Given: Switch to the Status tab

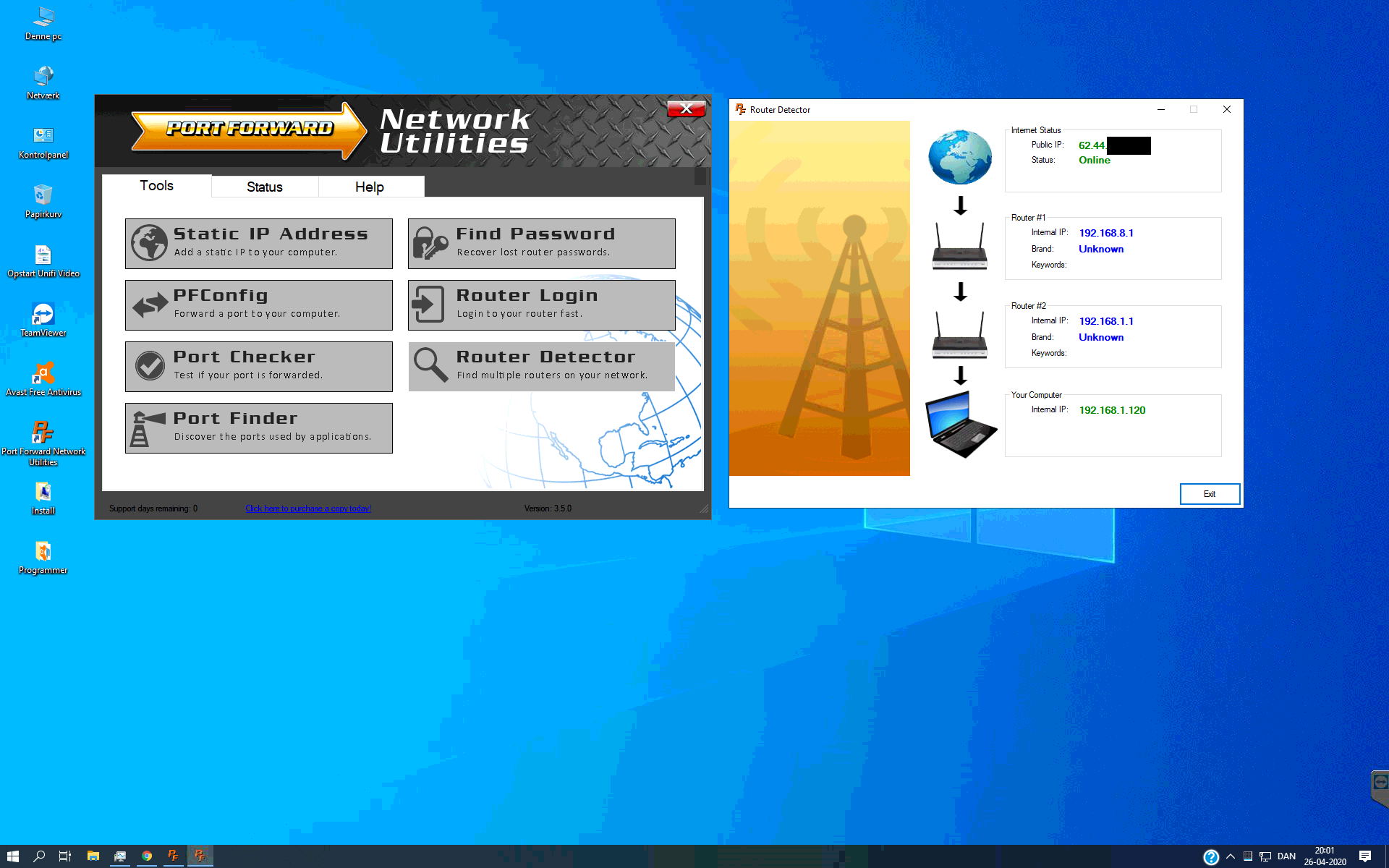Looking at the screenshot, I should (265, 187).
